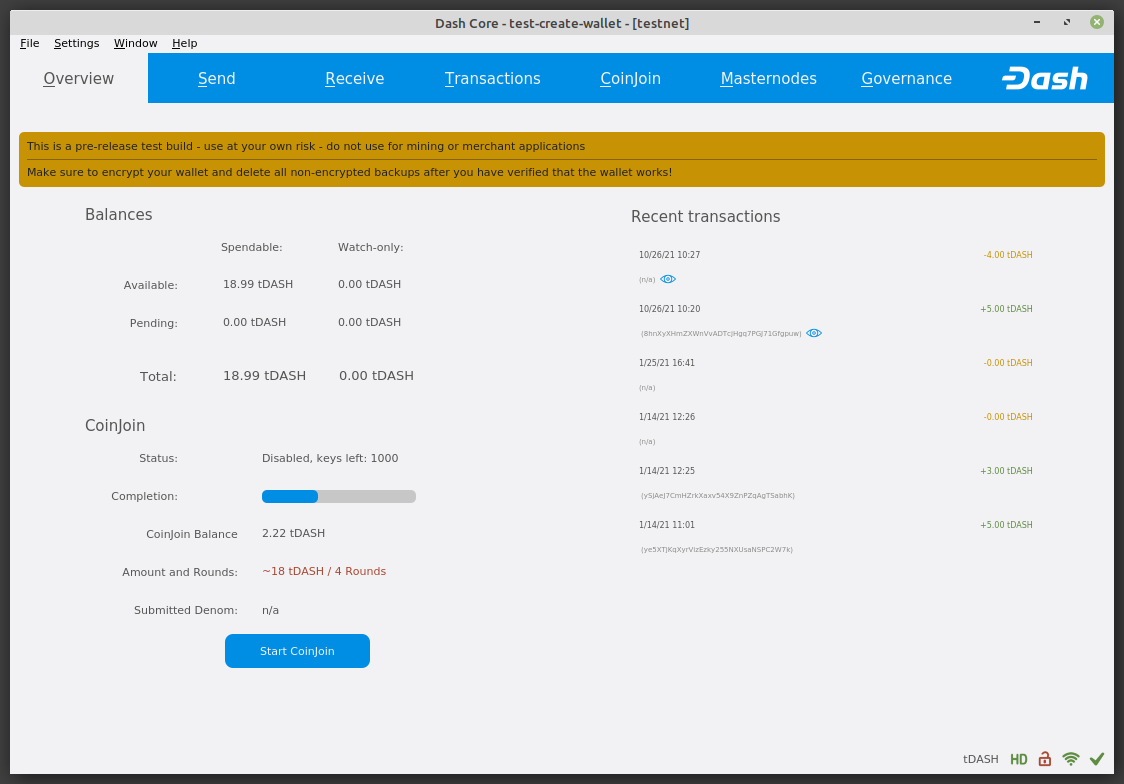Click the red unlocked padlock encryption icon
This screenshot has height=784, width=1124.
1044,759
